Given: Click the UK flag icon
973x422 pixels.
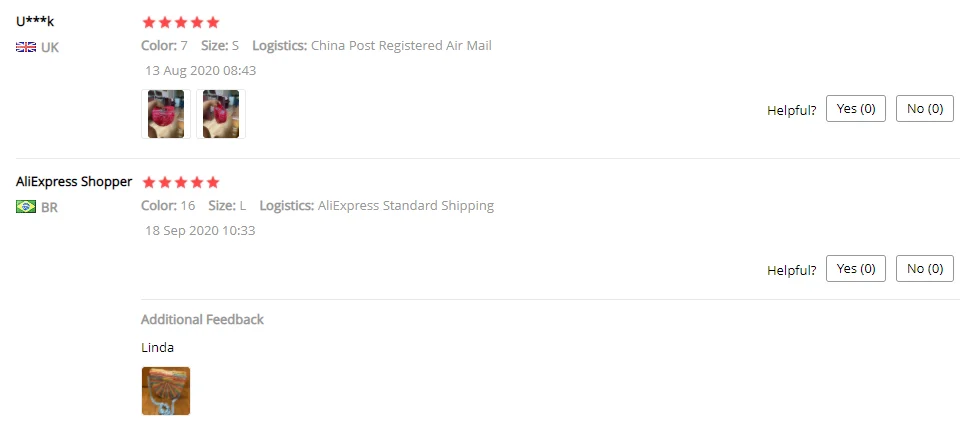Looking at the screenshot, I should [26, 47].
